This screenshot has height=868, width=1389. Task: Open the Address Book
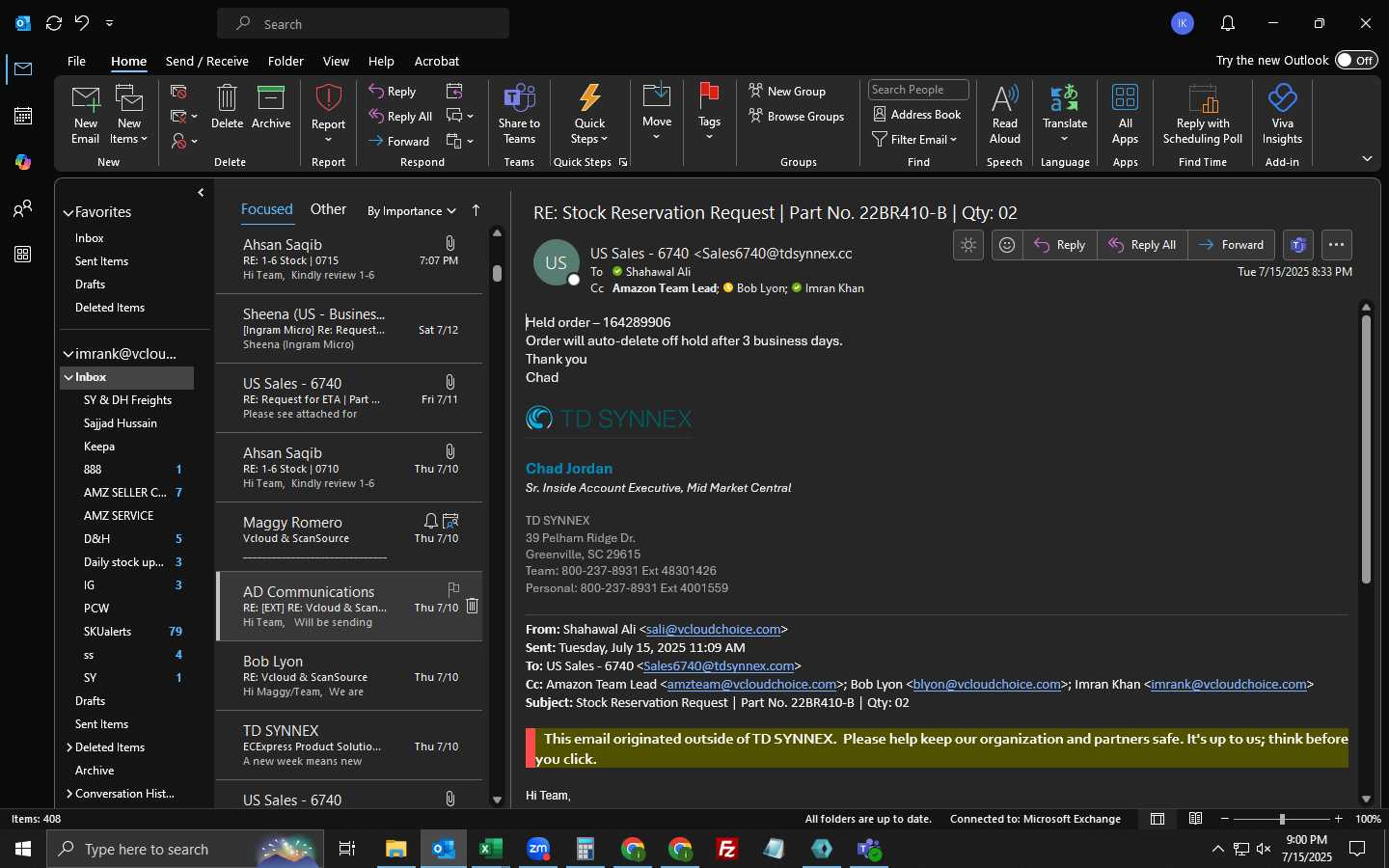coord(917,115)
